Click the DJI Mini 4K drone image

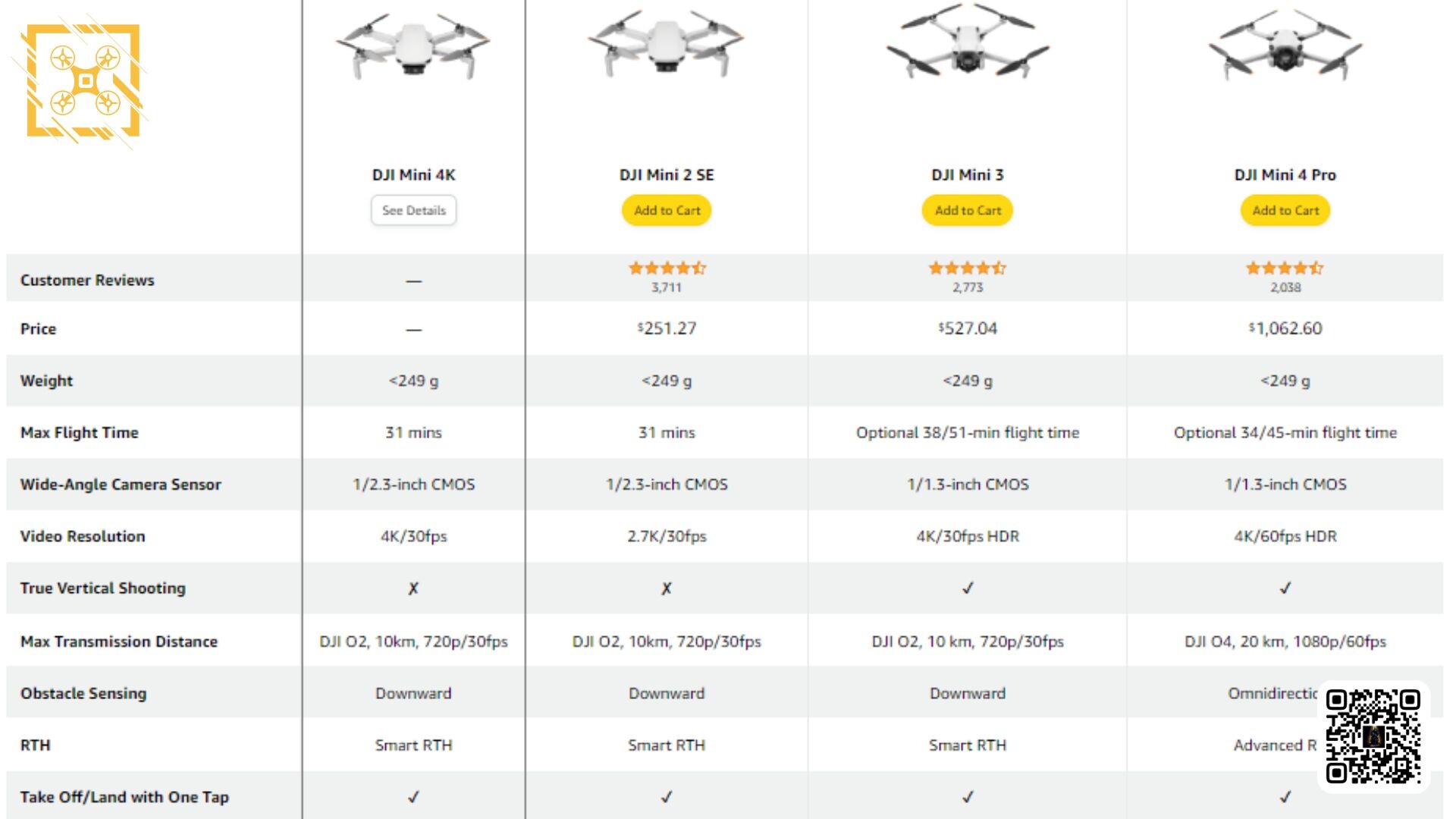pos(413,45)
